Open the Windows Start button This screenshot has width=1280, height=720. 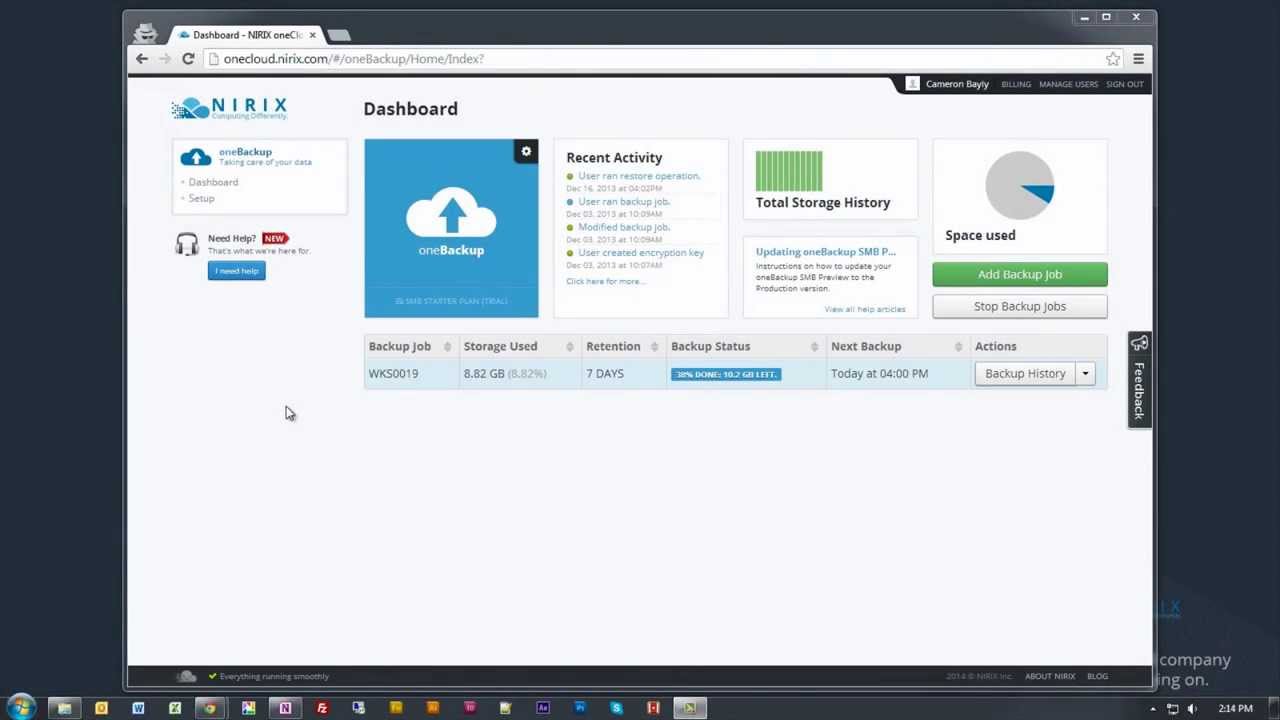click(x=21, y=708)
